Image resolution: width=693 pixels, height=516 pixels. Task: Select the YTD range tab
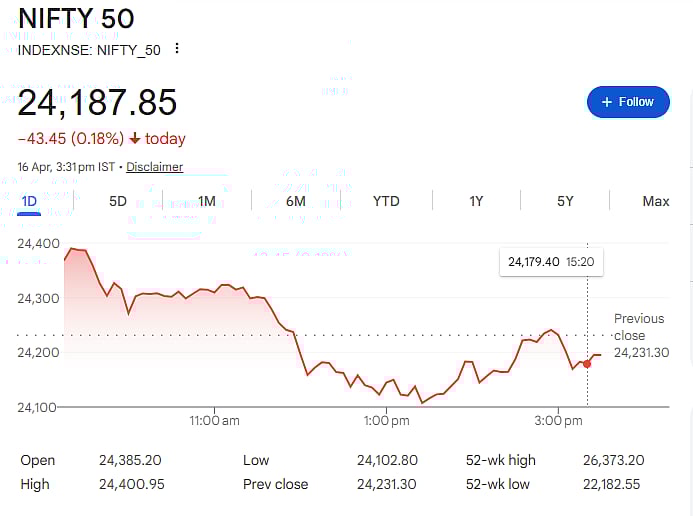tap(386, 201)
